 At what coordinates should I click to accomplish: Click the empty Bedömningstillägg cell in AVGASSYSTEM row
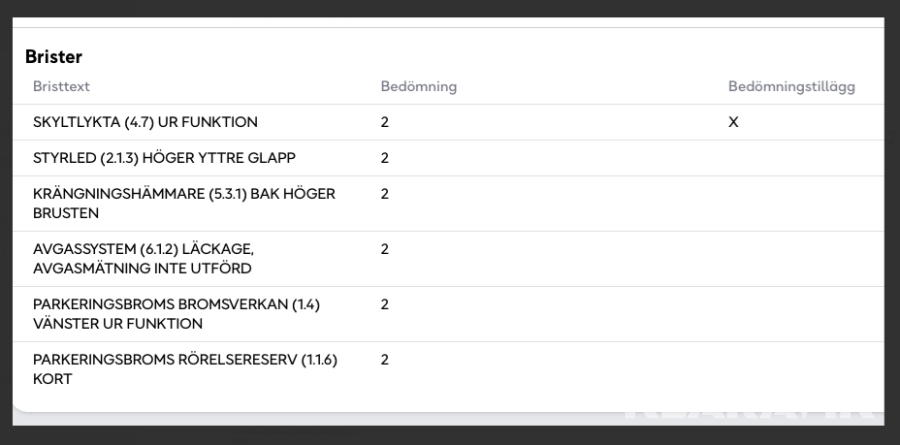tap(791, 258)
